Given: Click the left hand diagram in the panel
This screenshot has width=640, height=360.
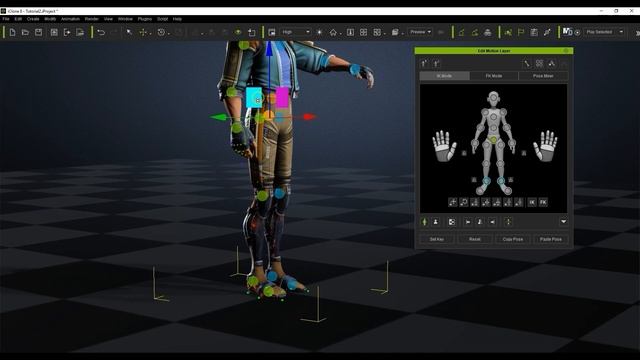Looking at the screenshot, I should 444,146.
